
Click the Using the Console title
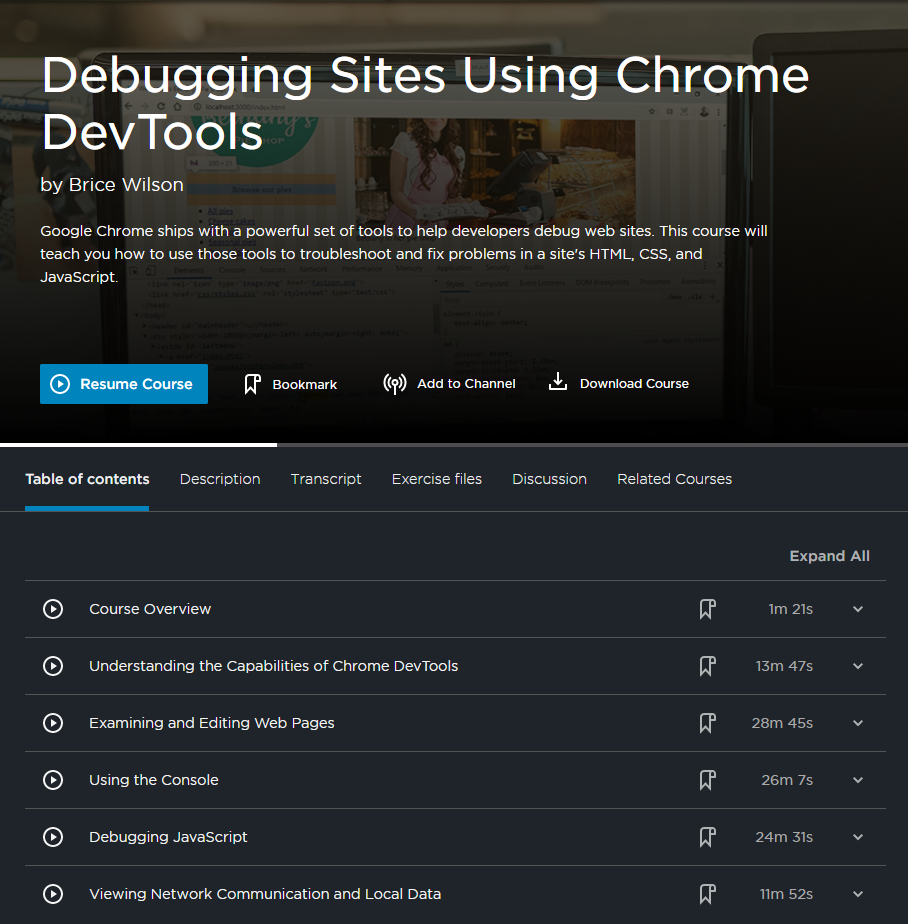(154, 780)
